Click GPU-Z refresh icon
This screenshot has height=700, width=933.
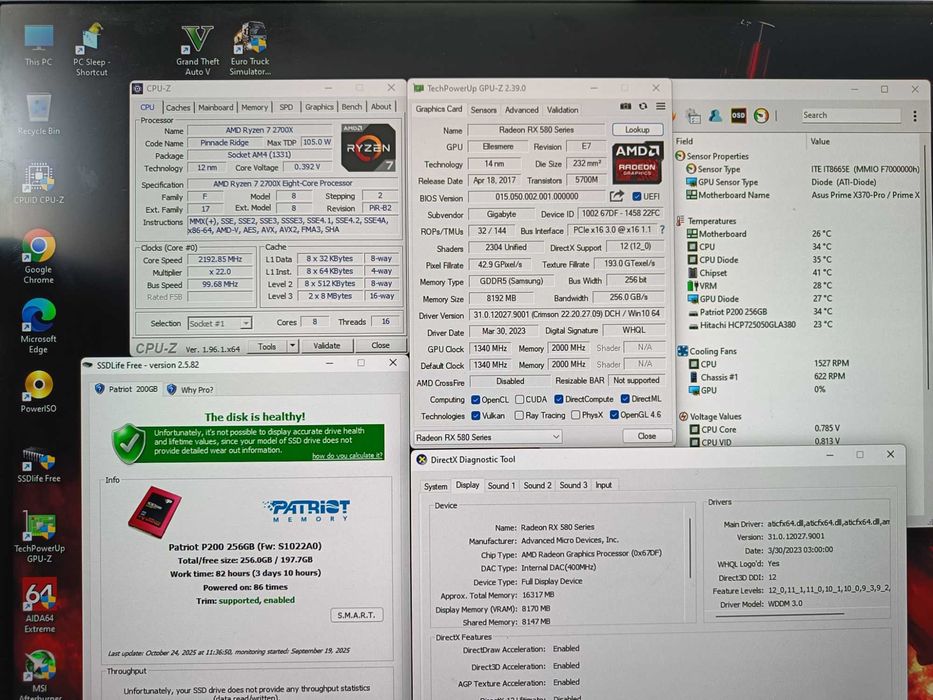click(643, 107)
